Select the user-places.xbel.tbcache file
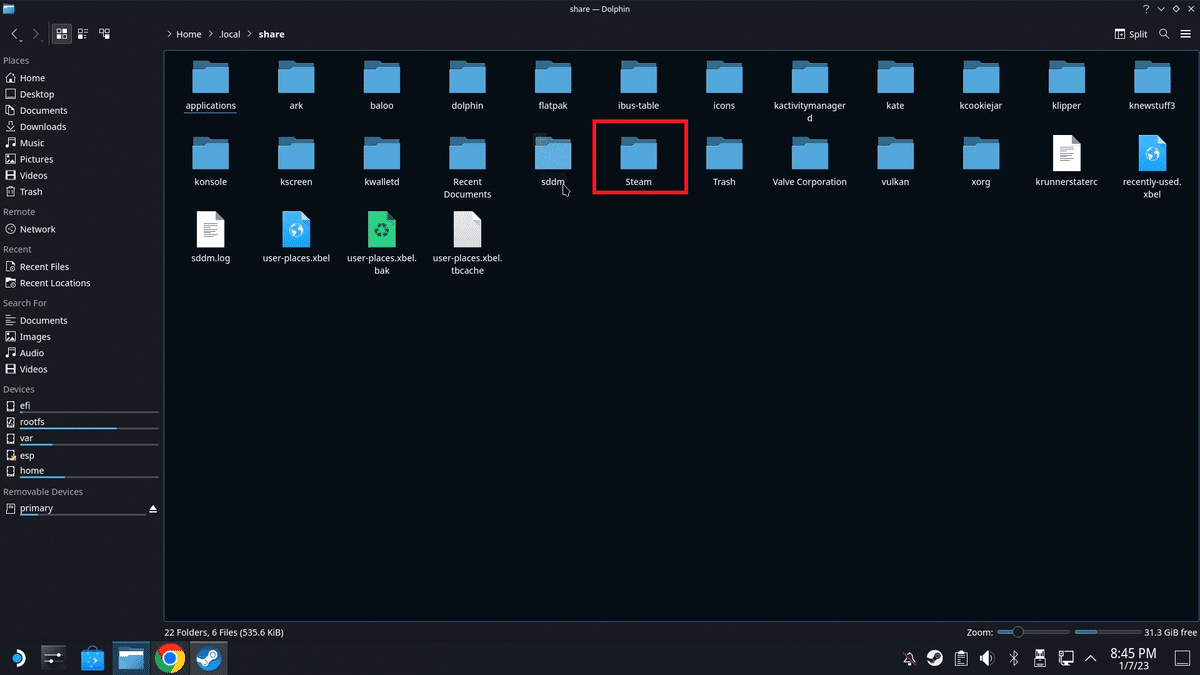The width and height of the screenshot is (1200, 675). (x=467, y=242)
